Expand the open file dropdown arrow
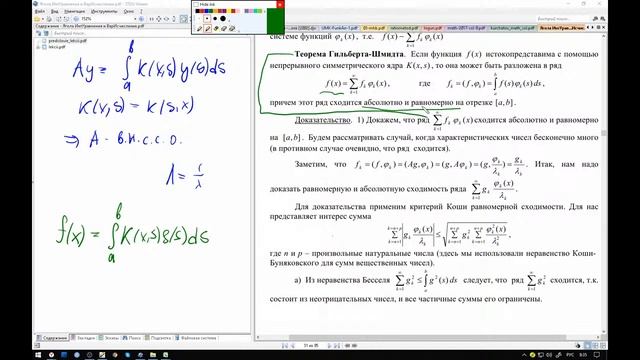Image resolution: width=640 pixels, height=360 pixels. (x=43, y=19)
